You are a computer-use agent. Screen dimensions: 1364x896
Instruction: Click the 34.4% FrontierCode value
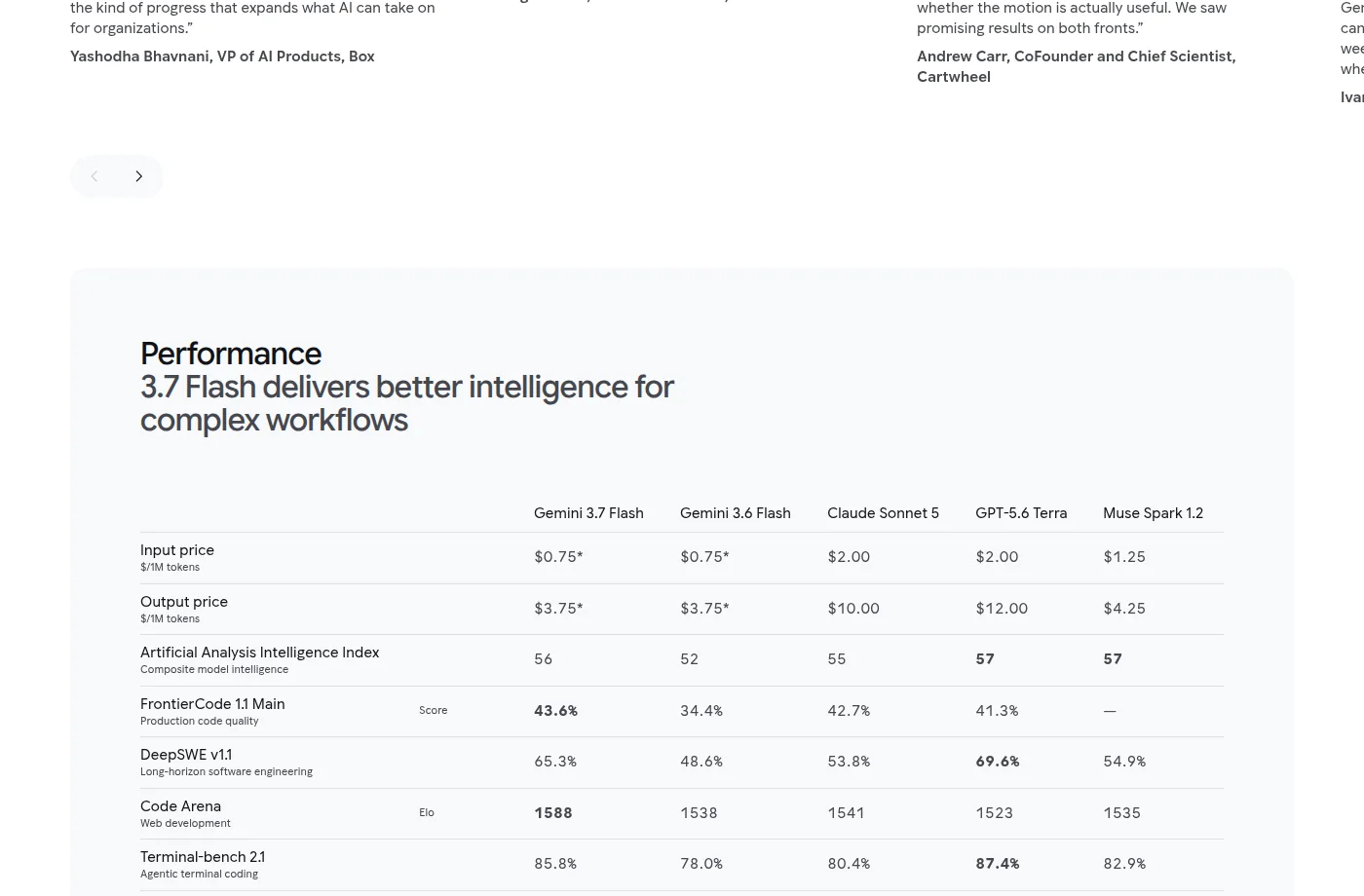pyautogui.click(x=701, y=711)
